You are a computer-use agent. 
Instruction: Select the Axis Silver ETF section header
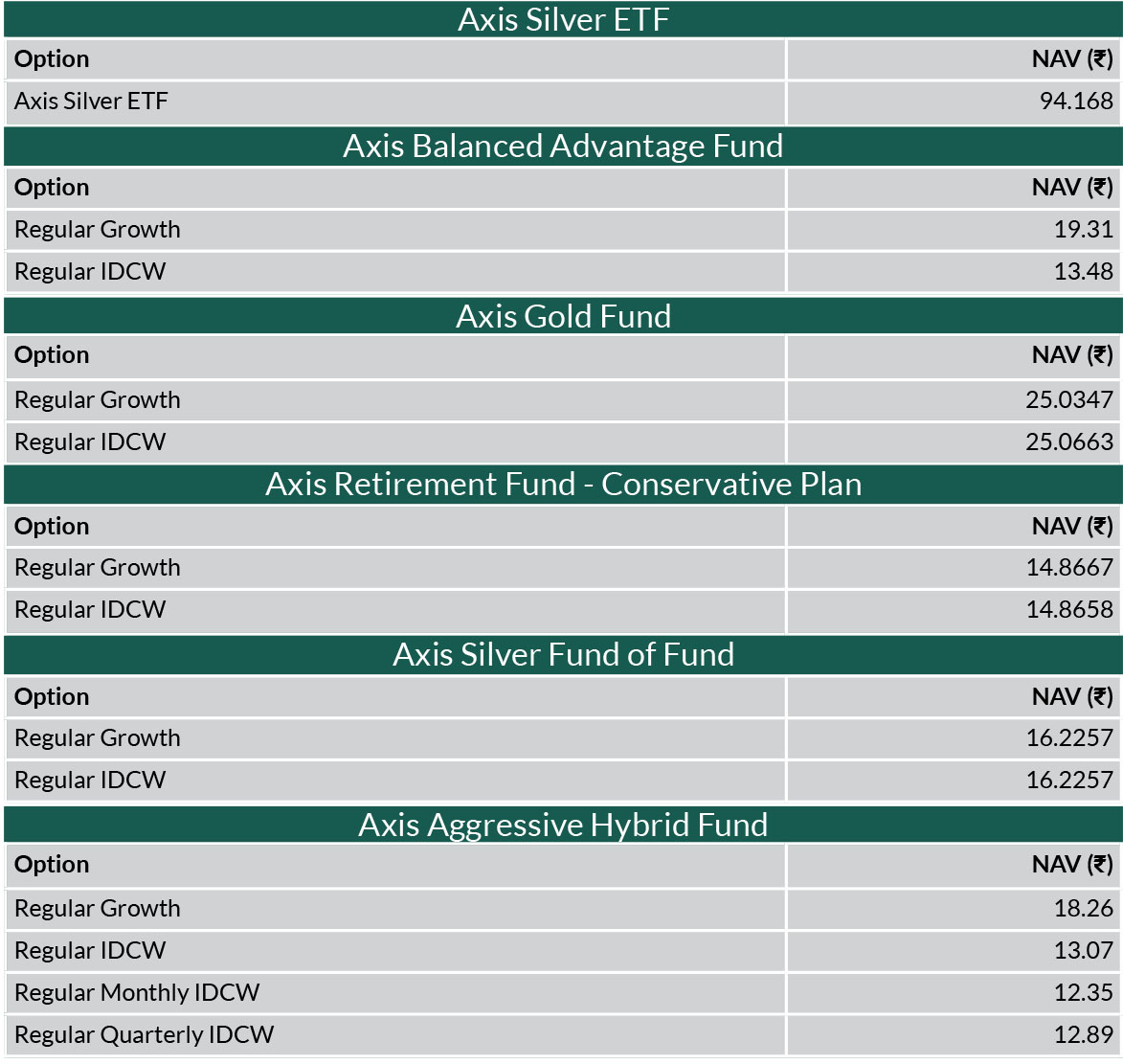pyautogui.click(x=563, y=19)
